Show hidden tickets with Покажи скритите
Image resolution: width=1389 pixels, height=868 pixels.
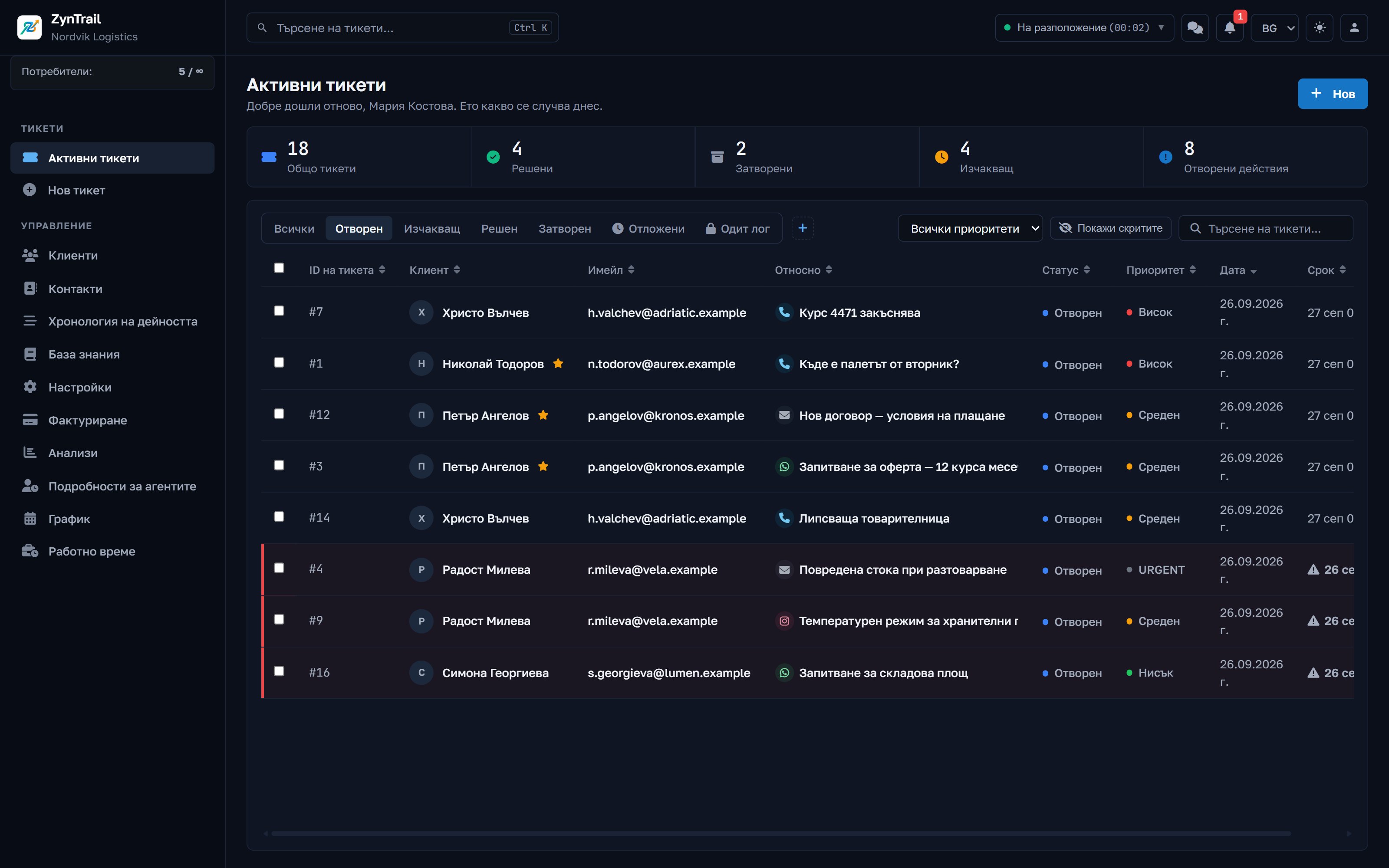pos(1110,228)
